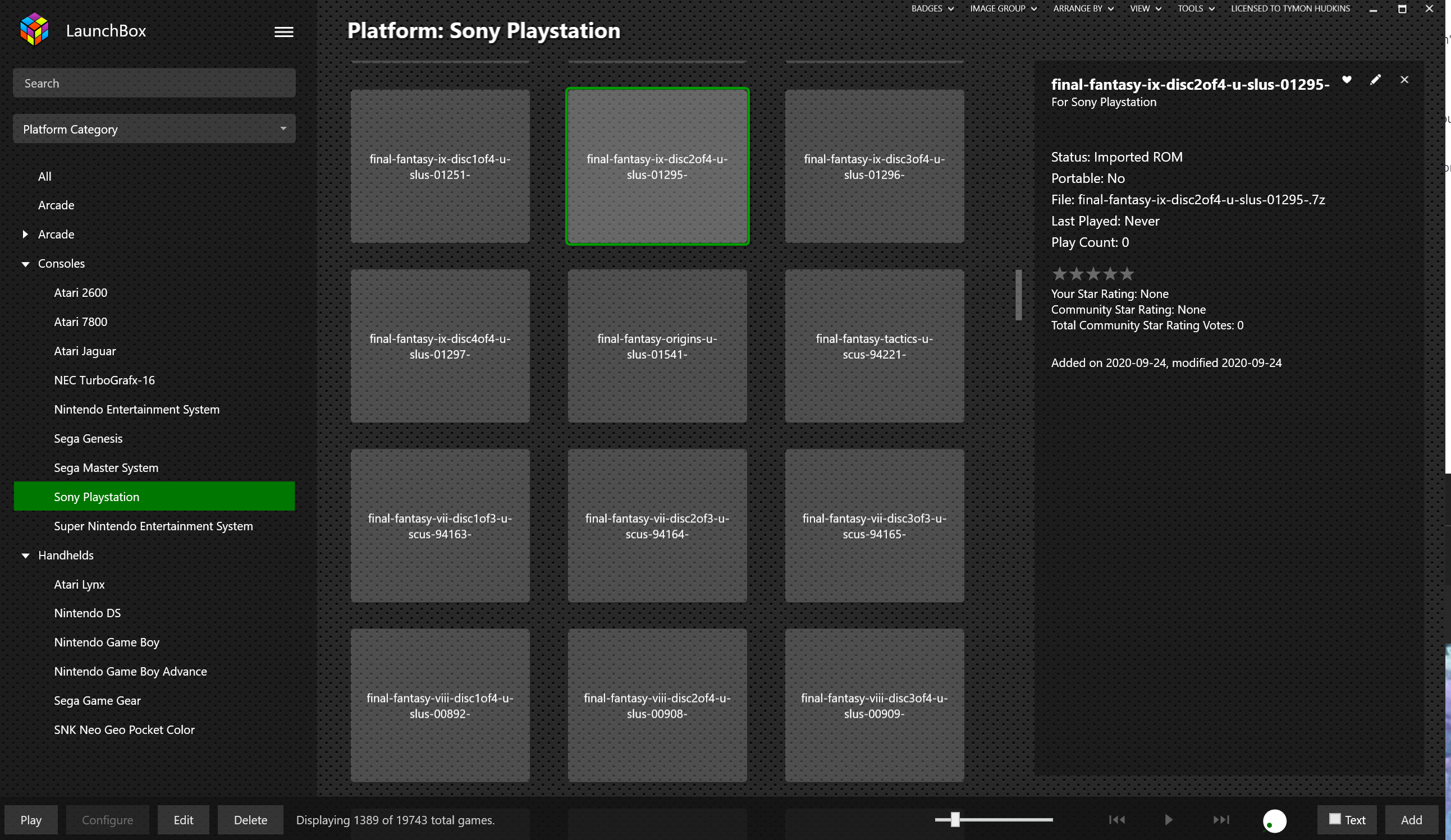Select the Sony Playstation platform
Viewport: 1451px width, 840px height.
[x=154, y=496]
